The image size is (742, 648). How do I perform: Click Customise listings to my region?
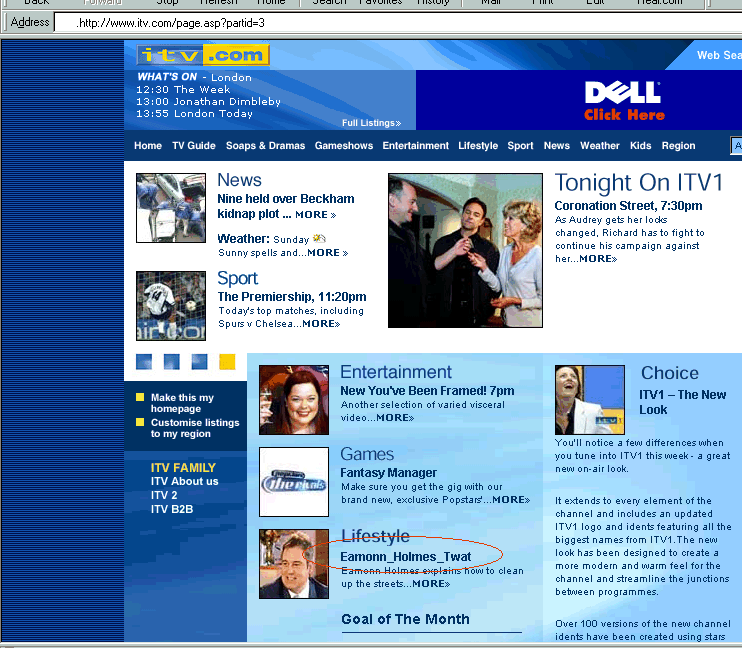(195, 428)
